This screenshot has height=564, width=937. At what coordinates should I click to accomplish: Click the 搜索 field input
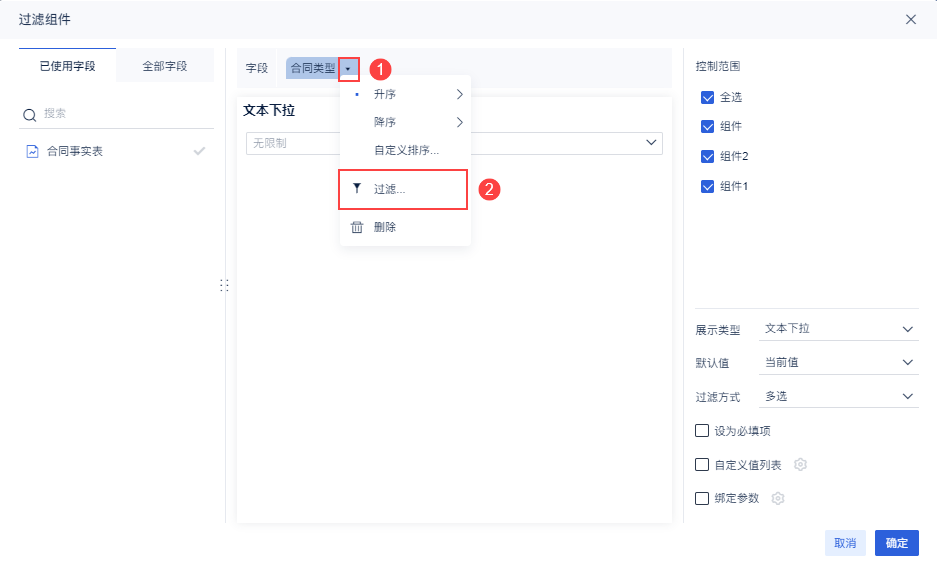coord(125,114)
